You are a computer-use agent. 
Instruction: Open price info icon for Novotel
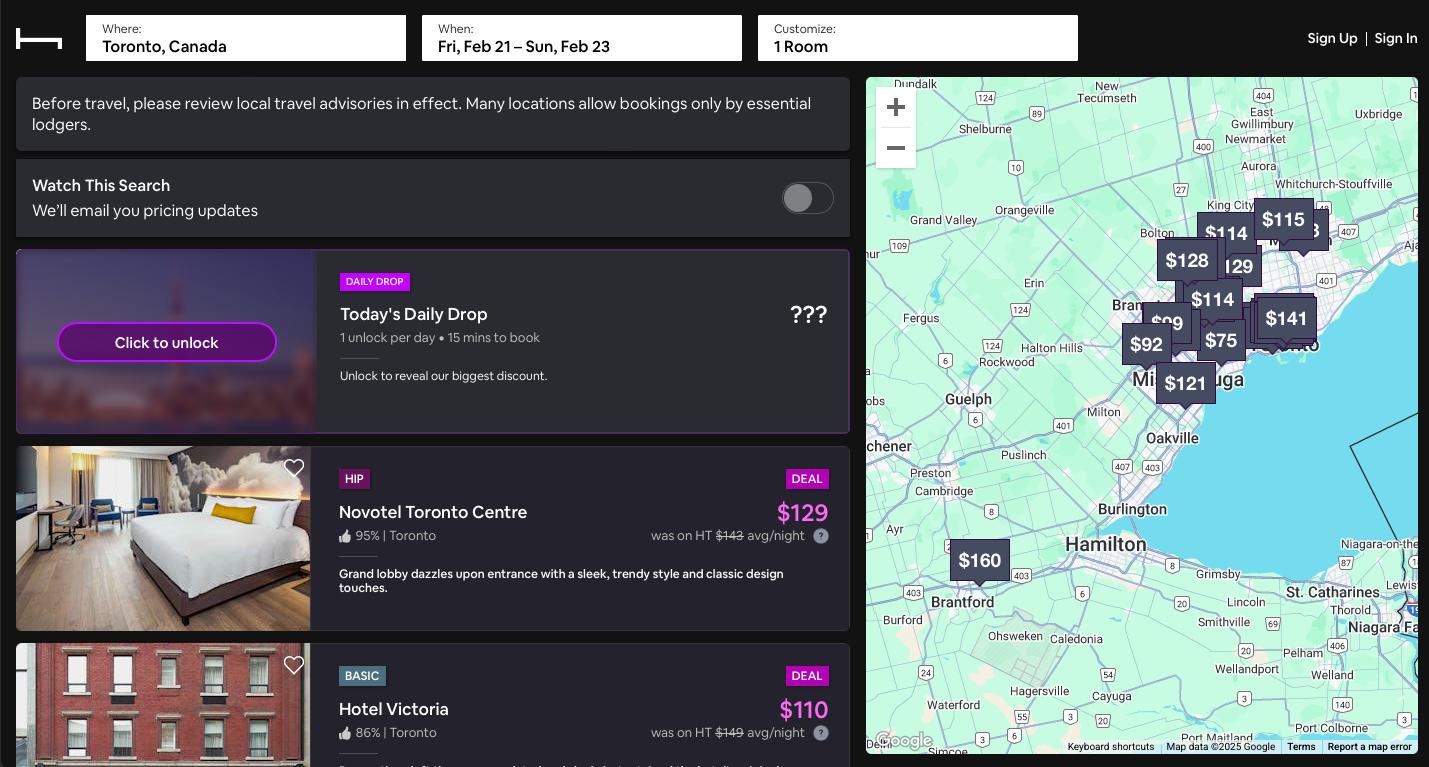(x=821, y=536)
